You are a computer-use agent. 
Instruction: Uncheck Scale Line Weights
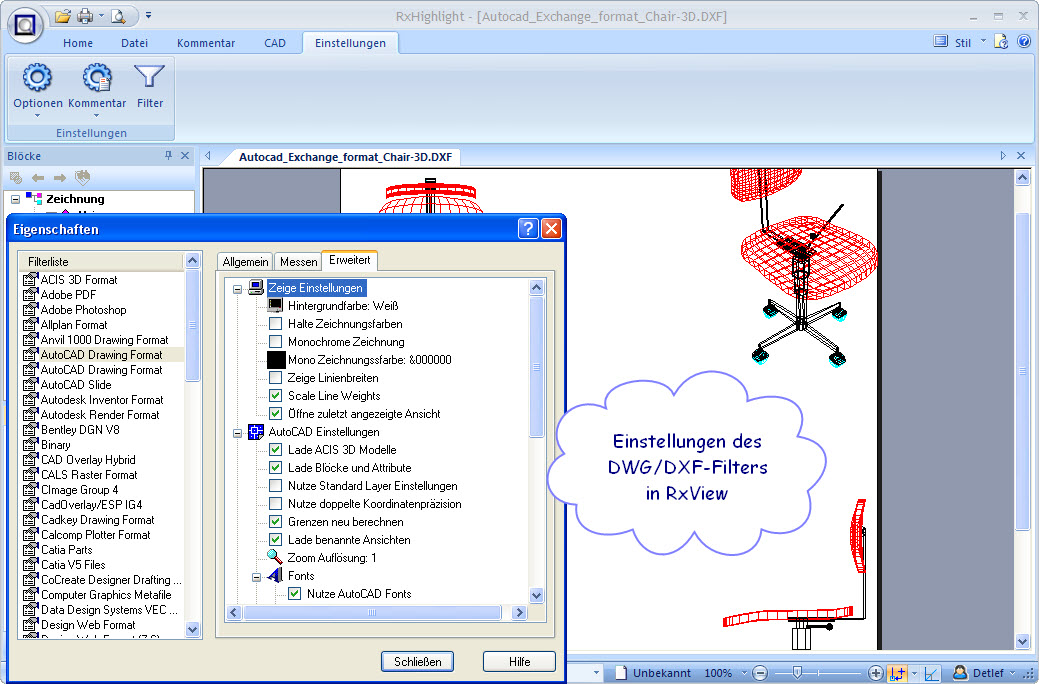tap(276, 396)
